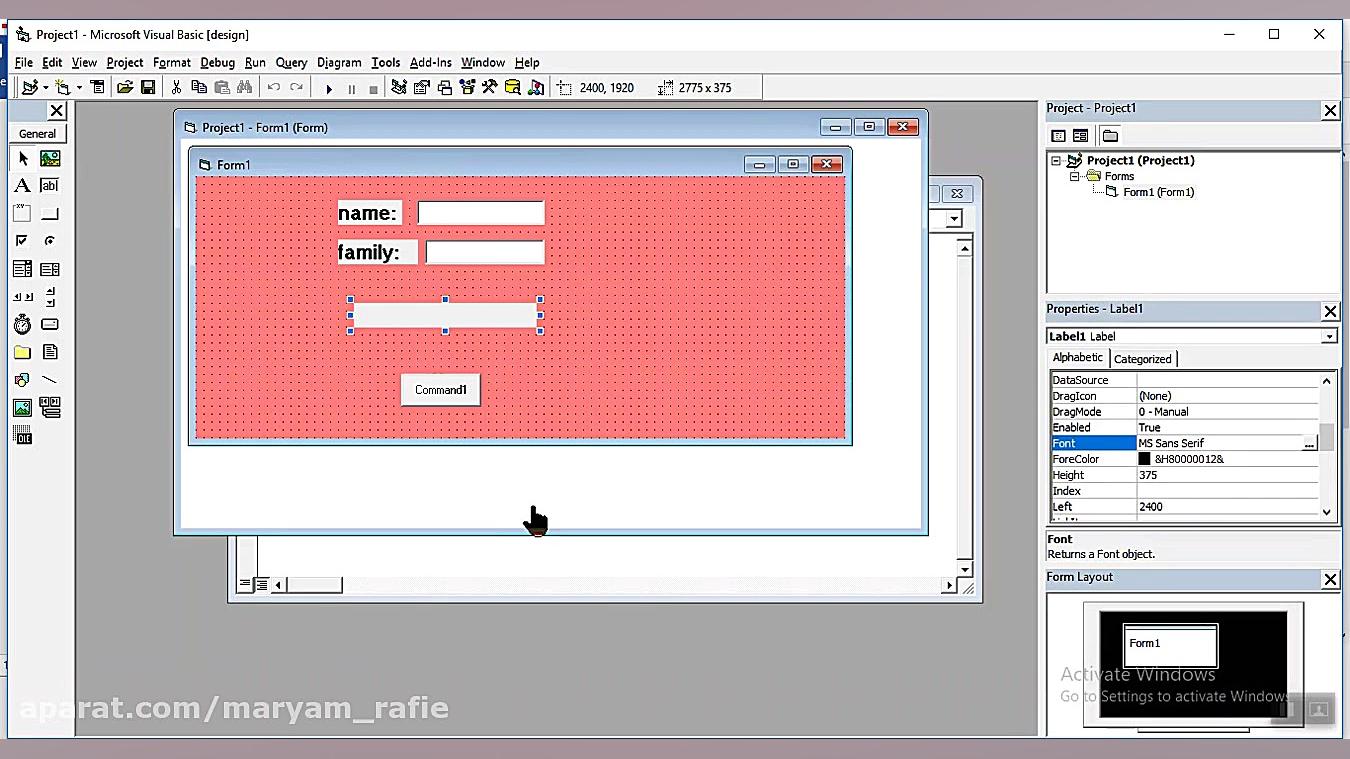The width and height of the screenshot is (1350, 759).
Task: Start the program with the Run arrow
Action: [328, 88]
